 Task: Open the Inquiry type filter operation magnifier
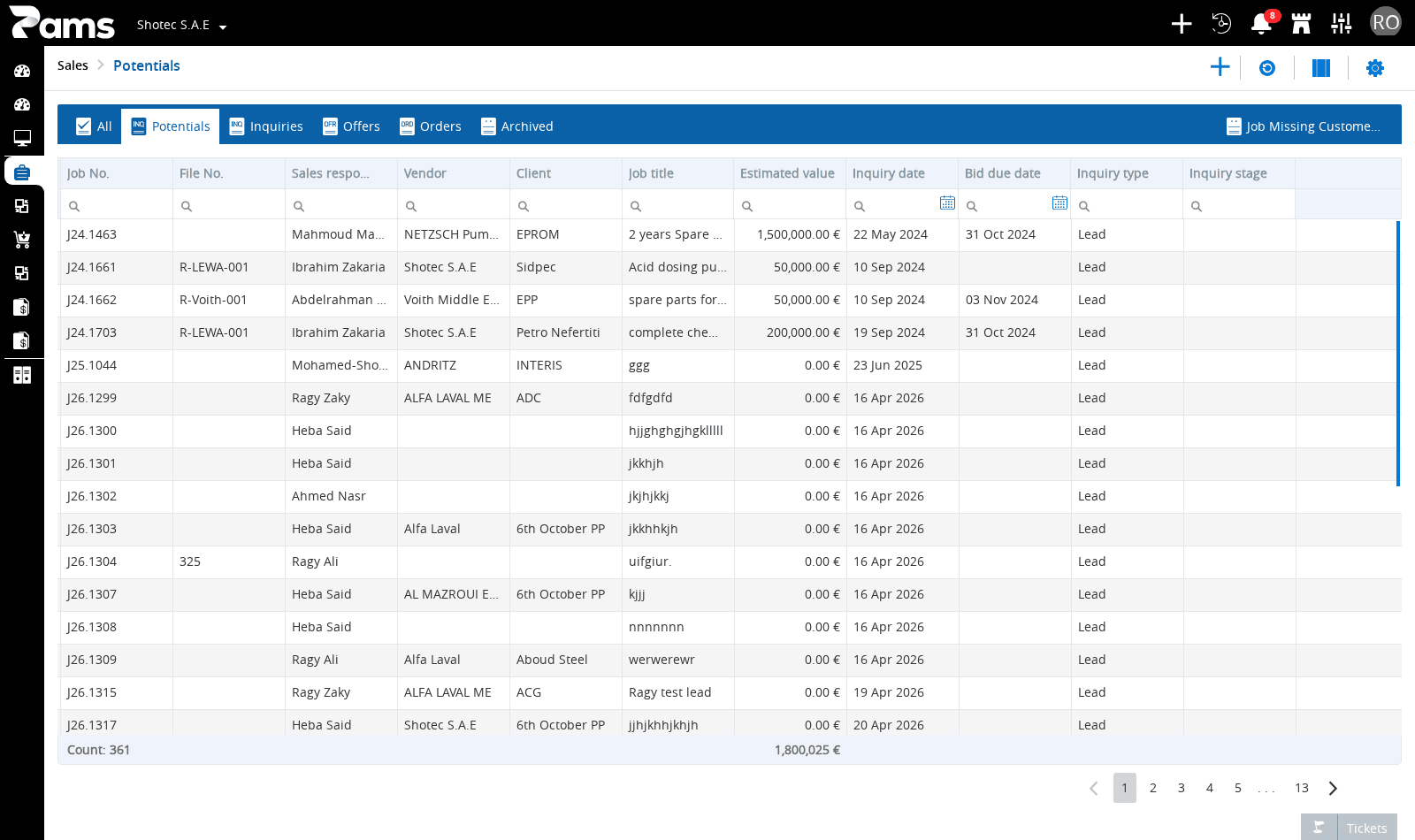(x=1084, y=206)
